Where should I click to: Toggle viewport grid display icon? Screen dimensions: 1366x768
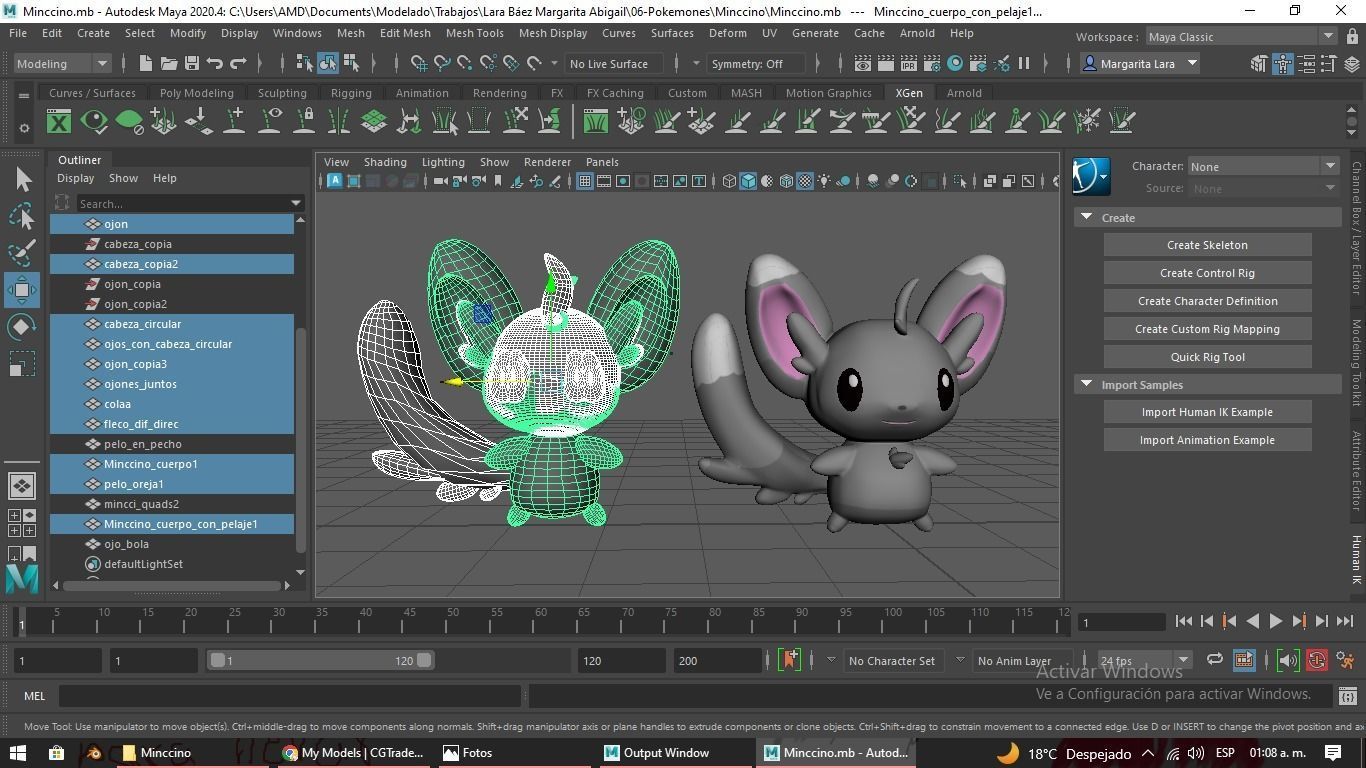(x=585, y=181)
